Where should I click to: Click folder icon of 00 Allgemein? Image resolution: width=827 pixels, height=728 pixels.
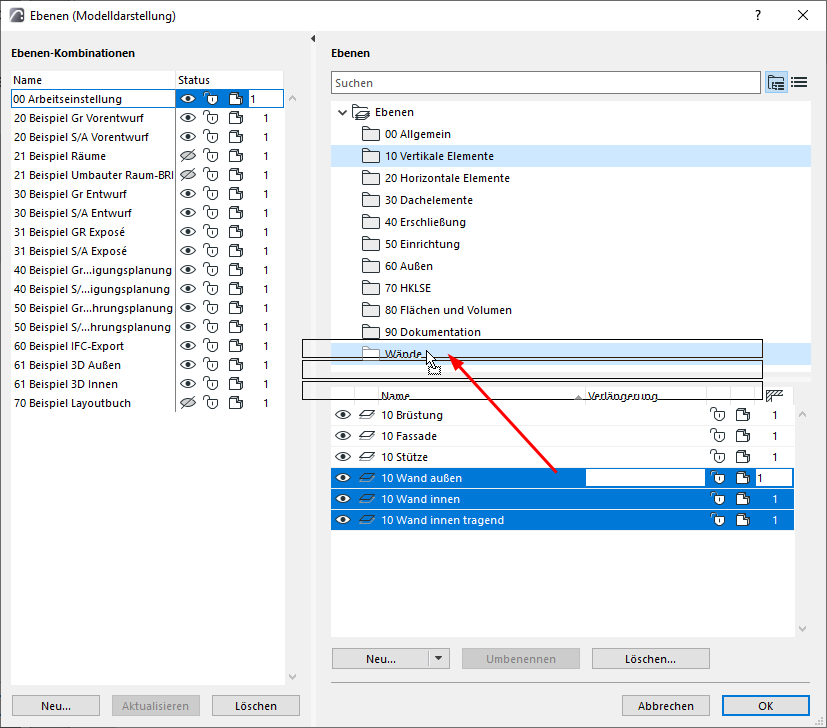point(371,134)
